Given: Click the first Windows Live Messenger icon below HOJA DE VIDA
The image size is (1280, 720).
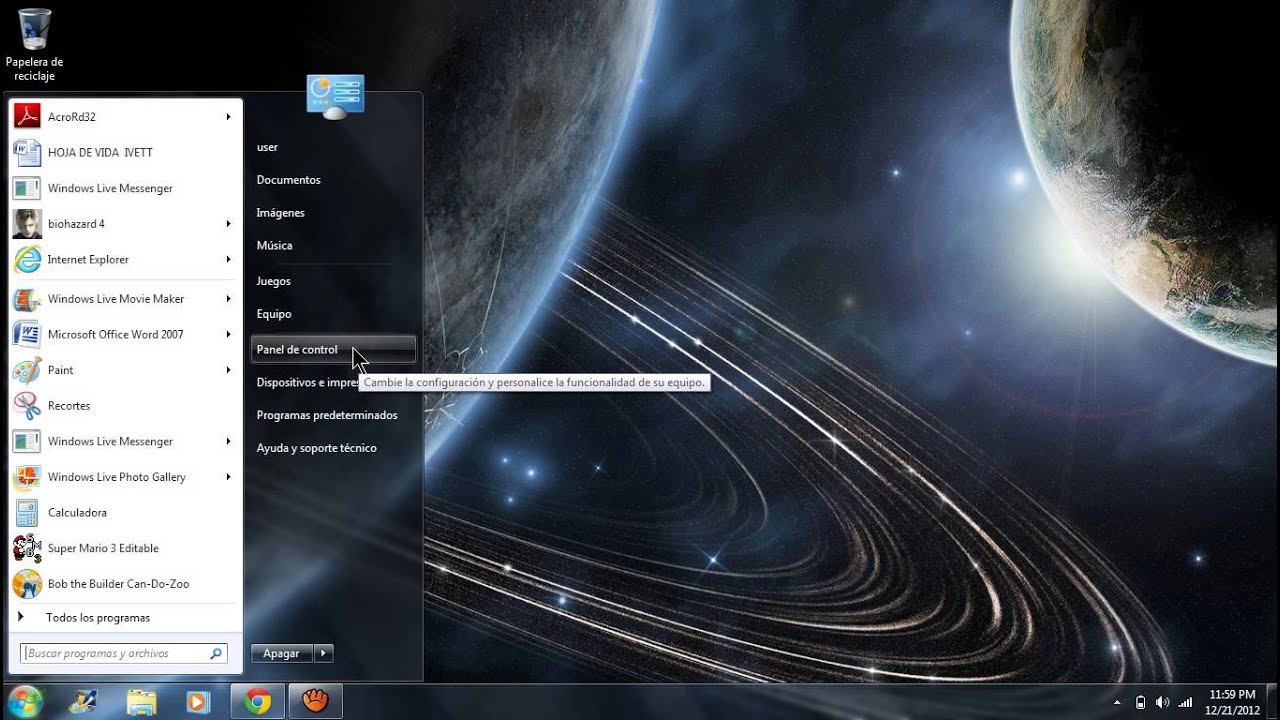Looking at the screenshot, I should (27, 188).
